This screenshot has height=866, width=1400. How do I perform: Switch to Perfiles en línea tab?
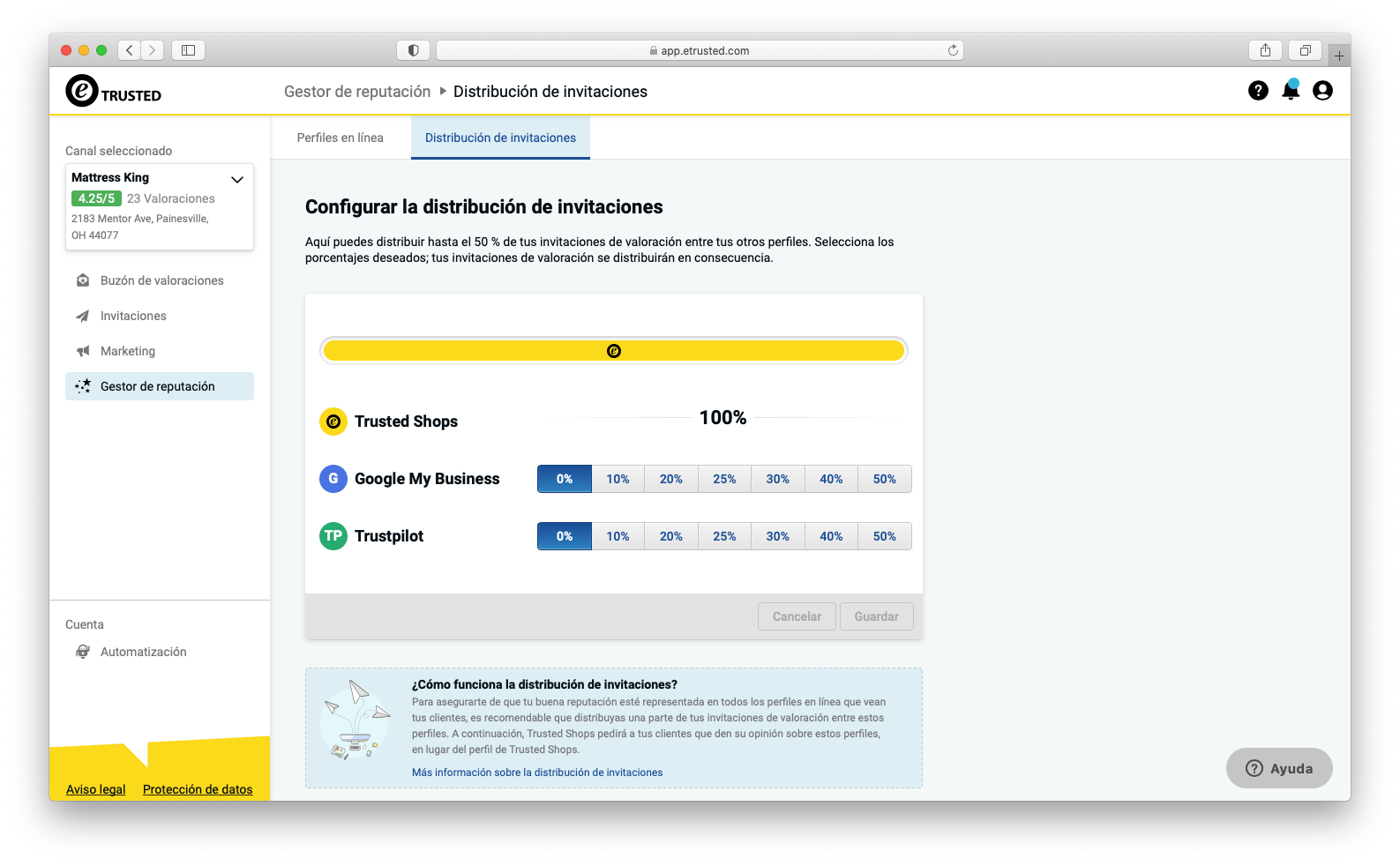[341, 138]
